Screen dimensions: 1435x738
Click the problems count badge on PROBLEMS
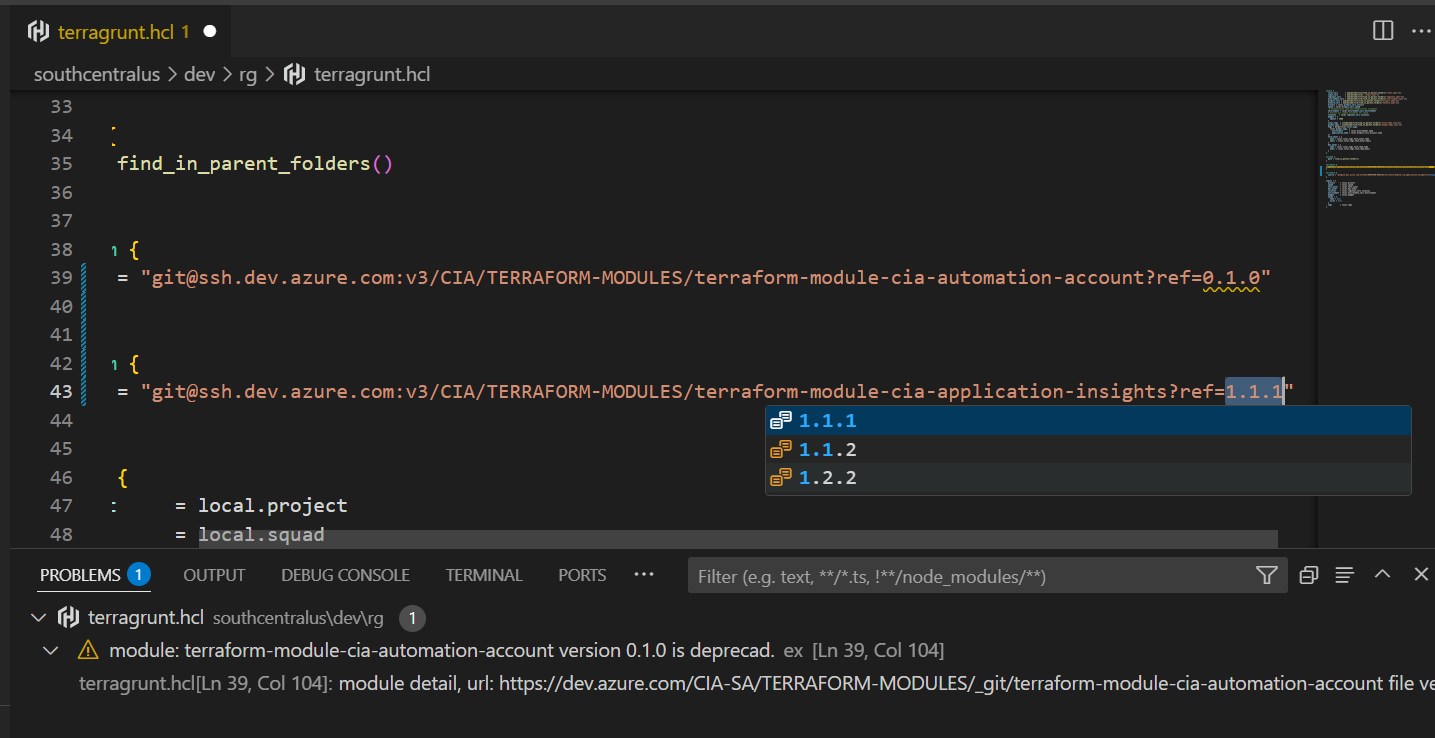139,575
